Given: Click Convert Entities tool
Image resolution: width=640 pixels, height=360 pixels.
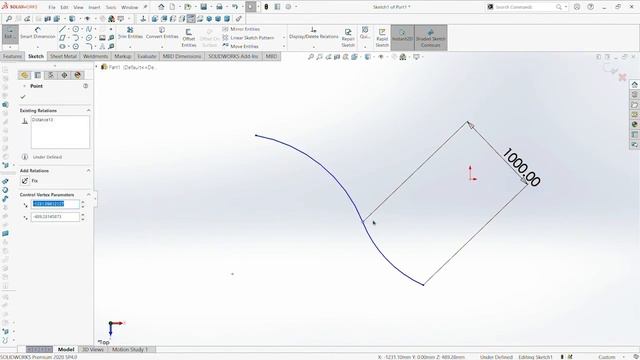Looking at the screenshot, I should click(162, 33).
